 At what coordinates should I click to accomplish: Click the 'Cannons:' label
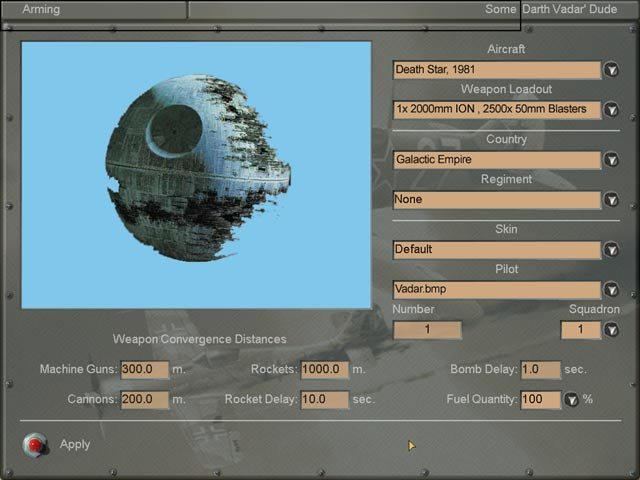click(x=92, y=399)
